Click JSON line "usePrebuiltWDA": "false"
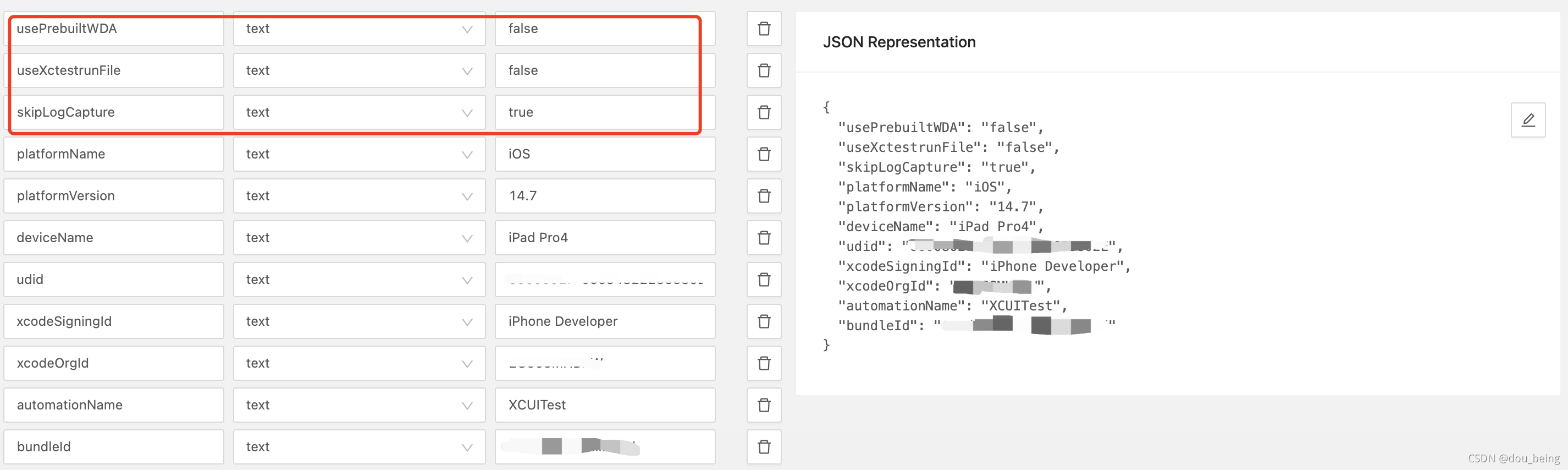 (941, 127)
